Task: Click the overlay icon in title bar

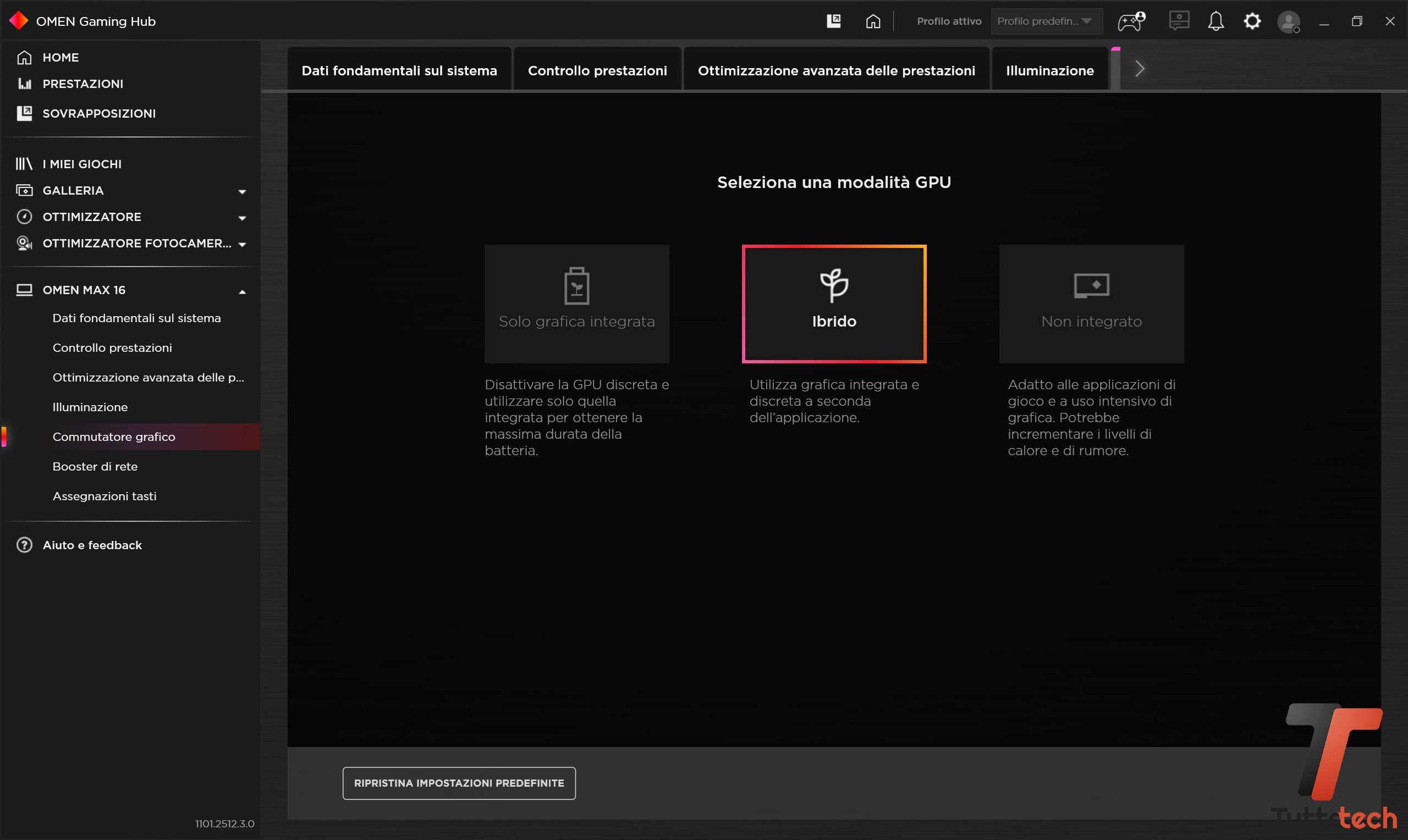Action: pos(833,21)
